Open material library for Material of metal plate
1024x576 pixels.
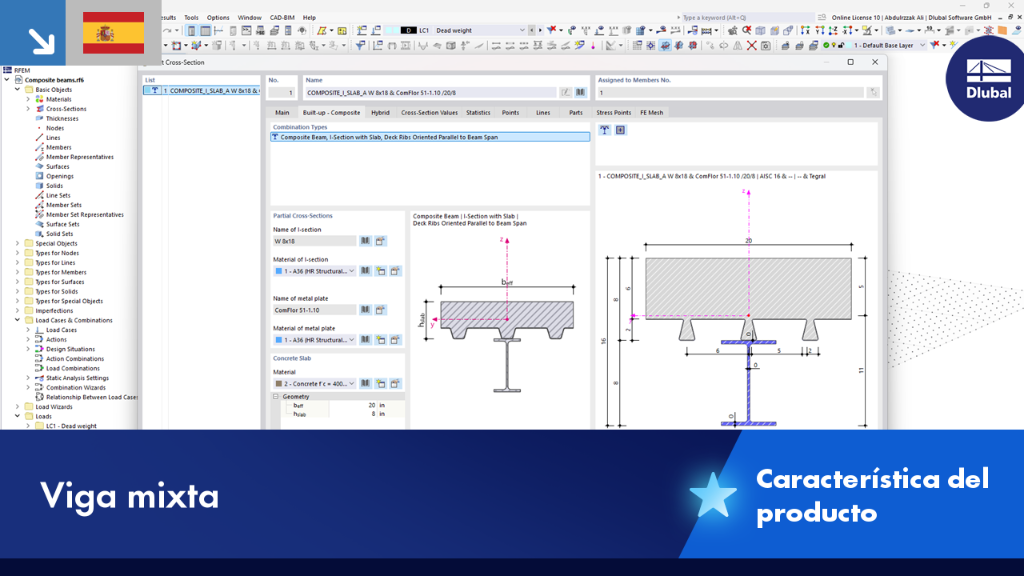pos(366,340)
